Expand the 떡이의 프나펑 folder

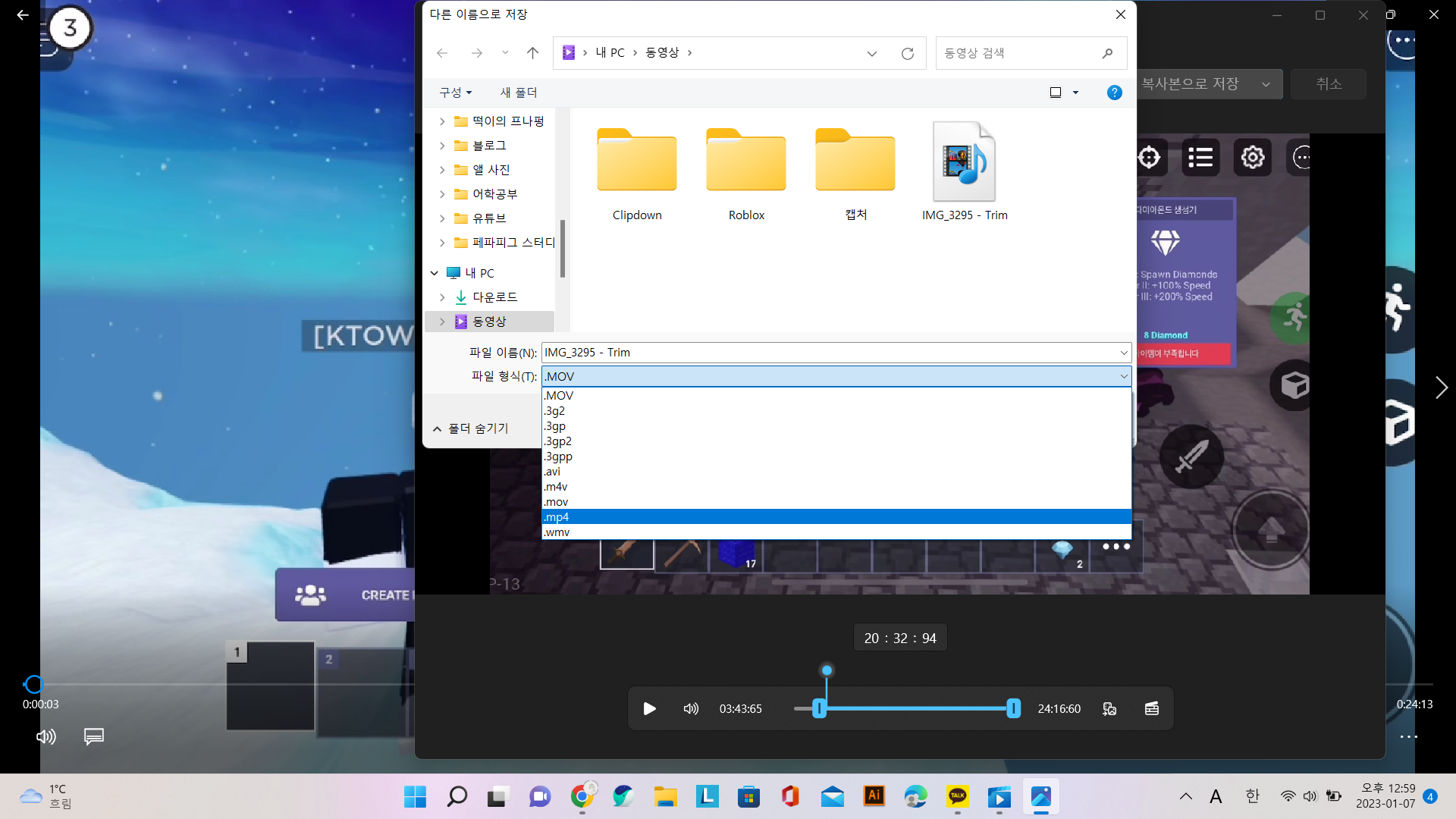(442, 121)
